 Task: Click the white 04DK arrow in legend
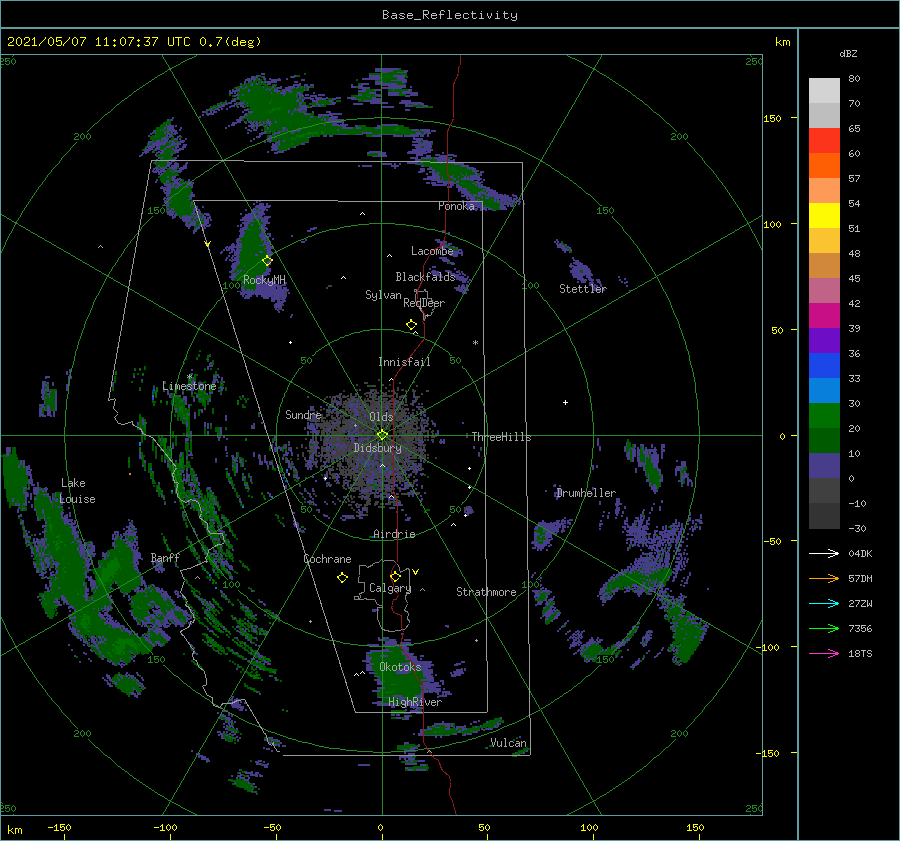(824, 553)
